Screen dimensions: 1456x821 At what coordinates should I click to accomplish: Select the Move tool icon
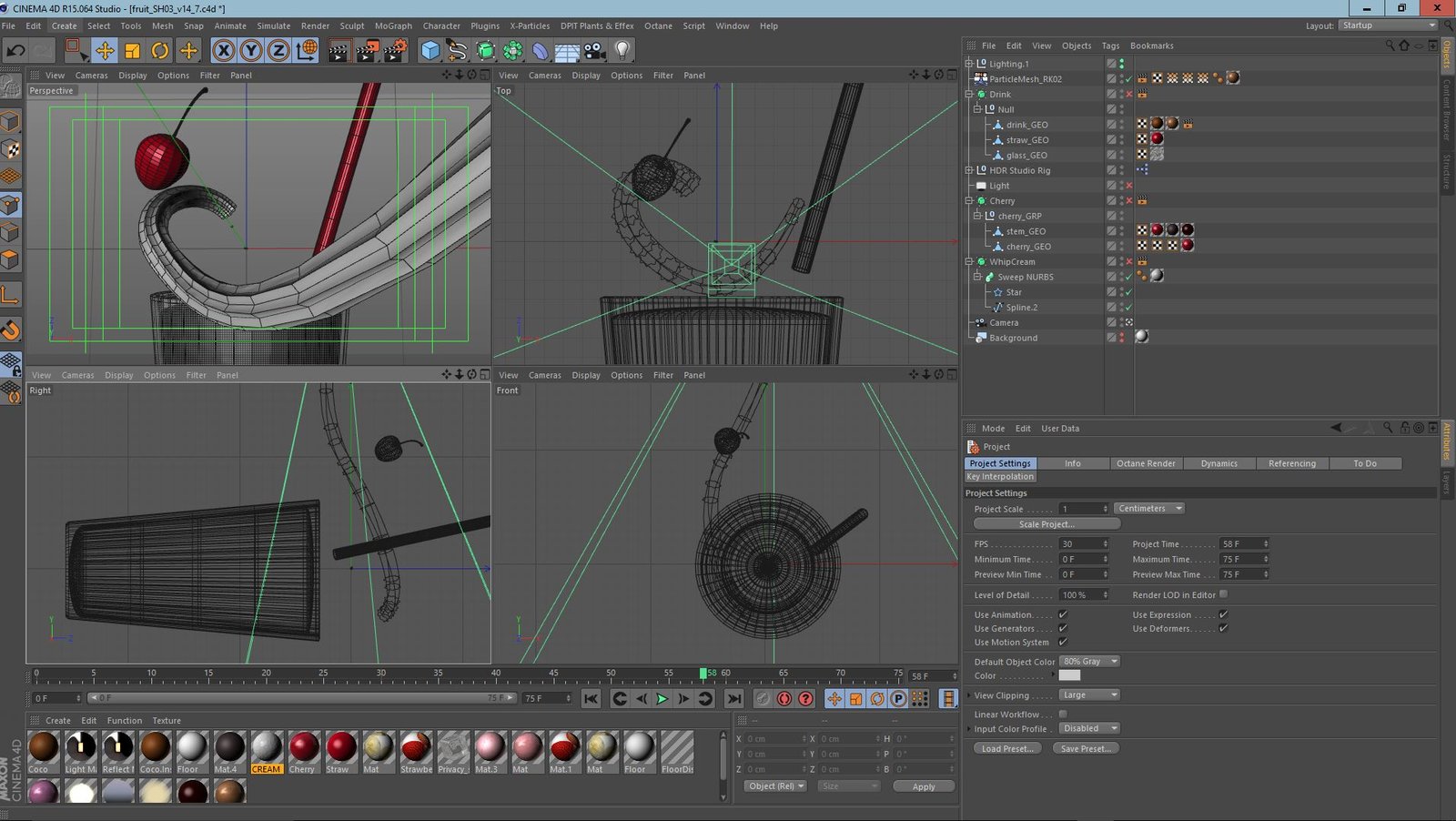click(x=105, y=50)
